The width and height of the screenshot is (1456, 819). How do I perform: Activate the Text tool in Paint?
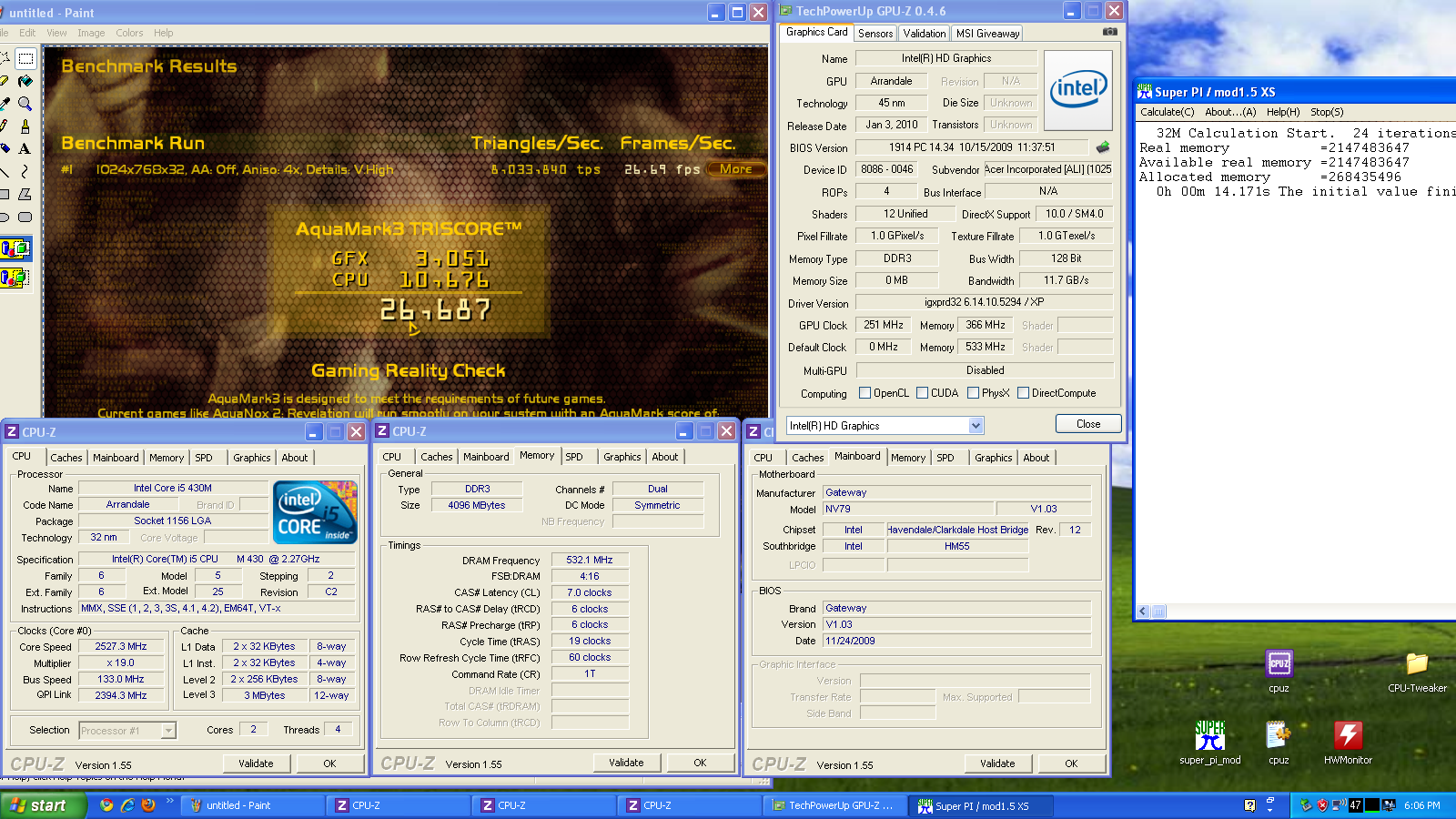click(x=25, y=148)
